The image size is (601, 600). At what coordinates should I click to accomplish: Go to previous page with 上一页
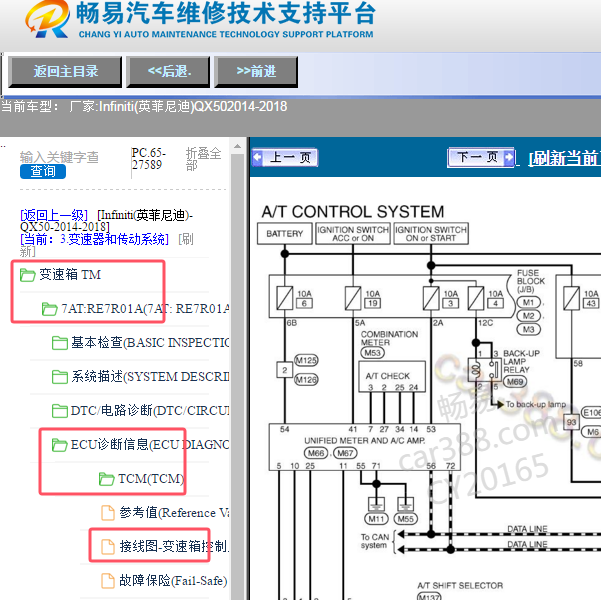(285, 158)
